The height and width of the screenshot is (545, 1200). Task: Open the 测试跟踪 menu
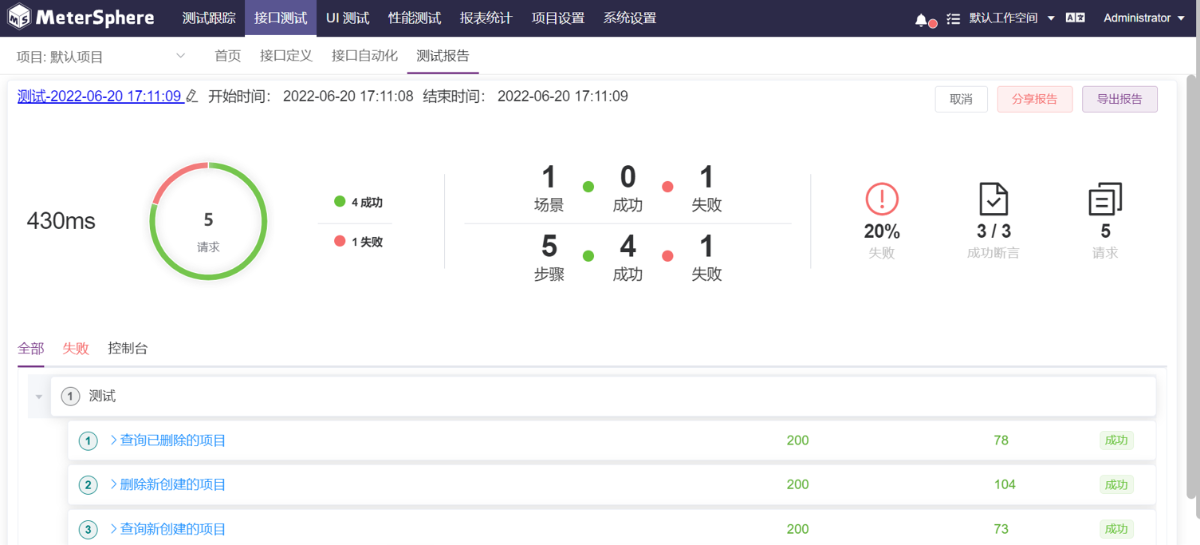tap(209, 18)
